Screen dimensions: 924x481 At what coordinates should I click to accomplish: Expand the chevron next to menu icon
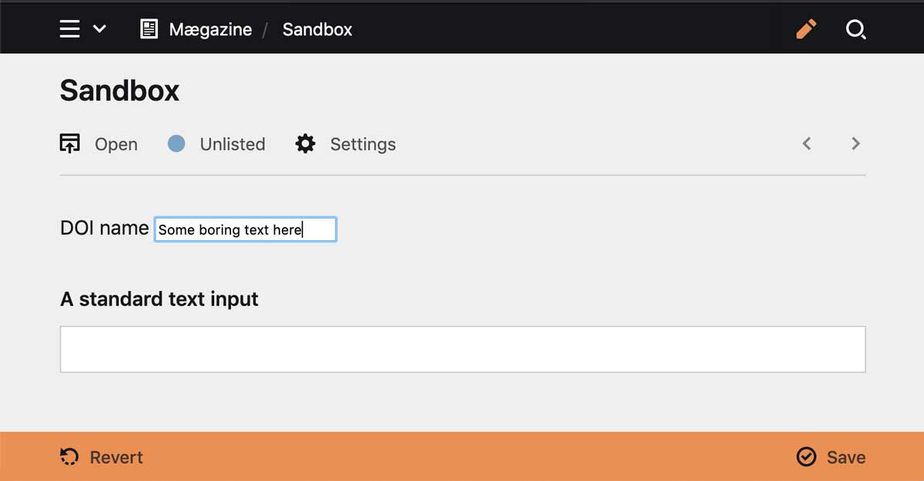pos(100,29)
